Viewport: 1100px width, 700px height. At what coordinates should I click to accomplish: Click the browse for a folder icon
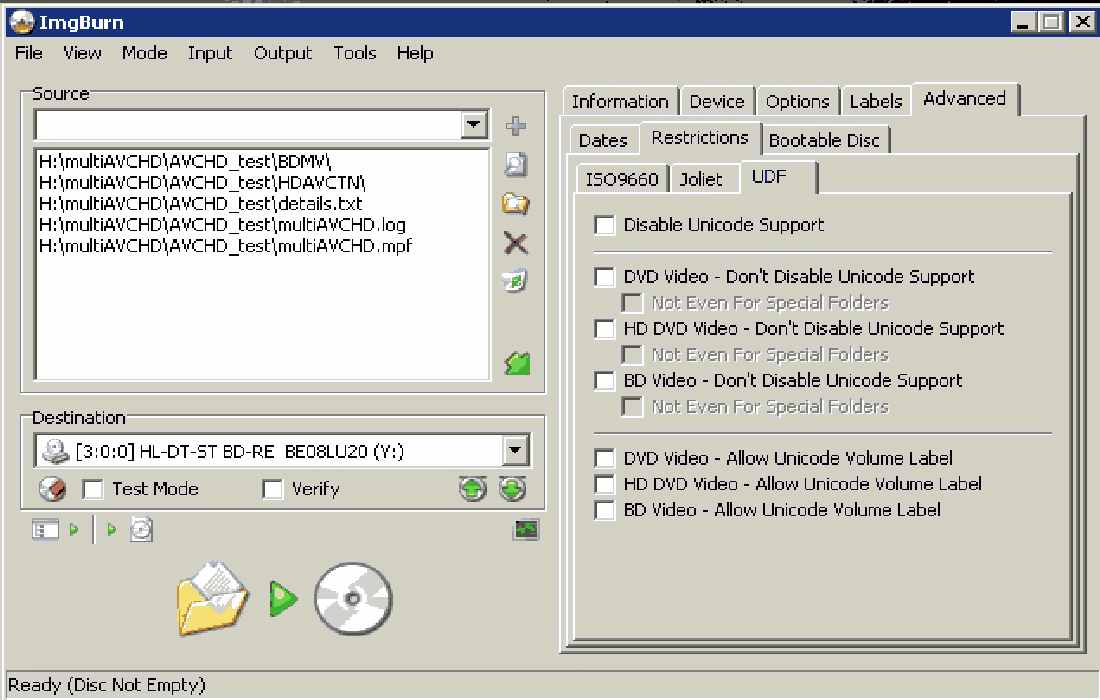pos(516,204)
